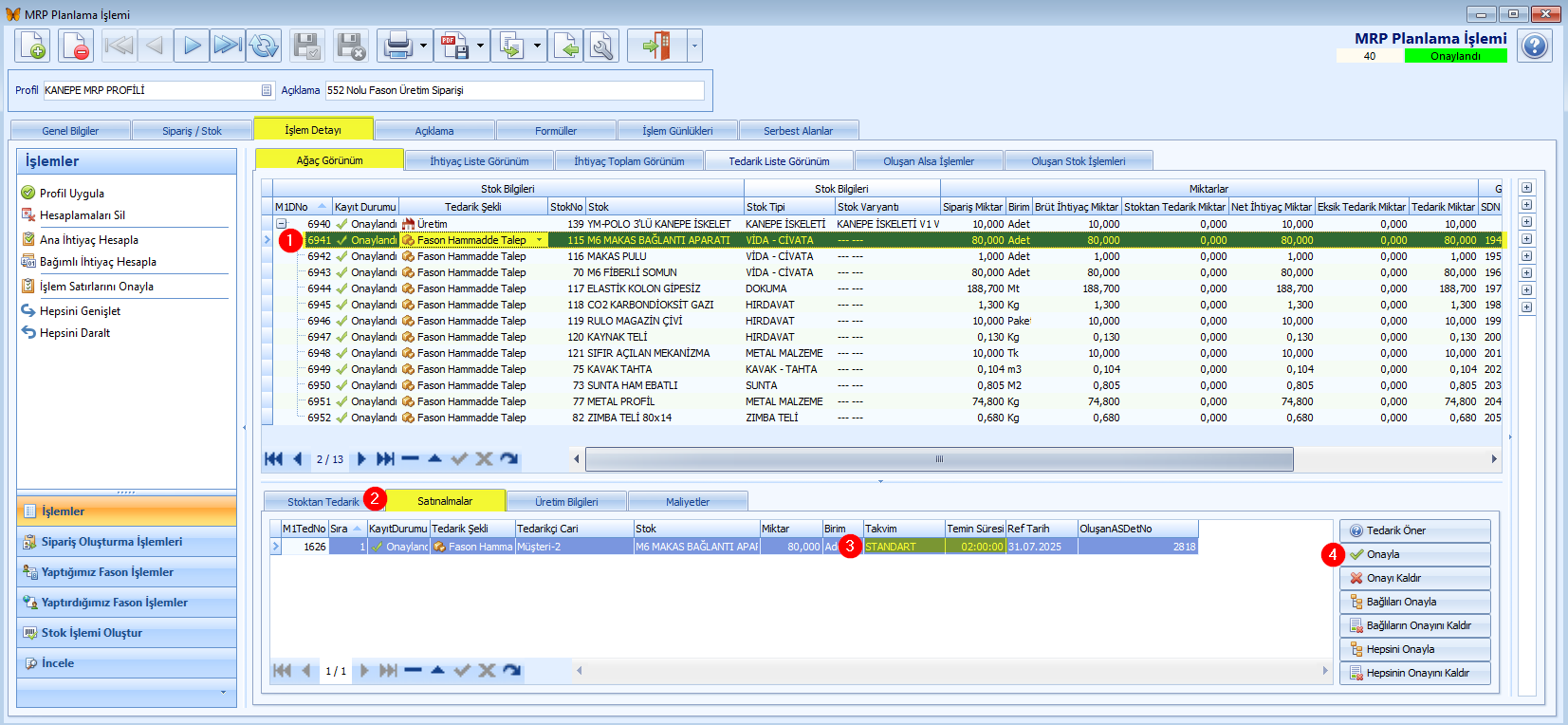Click the save floppy icon with checkmark
This screenshot has width=1568, height=725.
point(307,46)
